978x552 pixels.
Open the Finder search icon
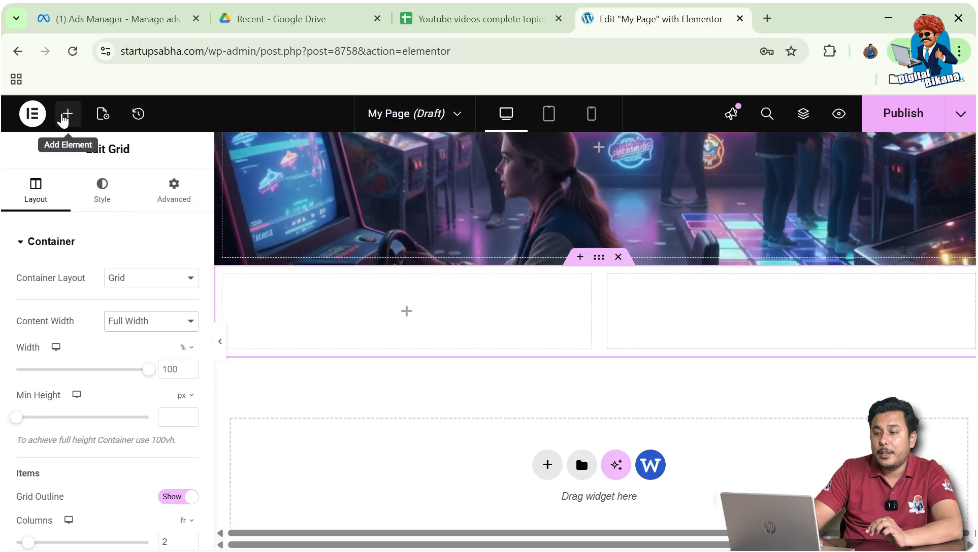coord(767,114)
